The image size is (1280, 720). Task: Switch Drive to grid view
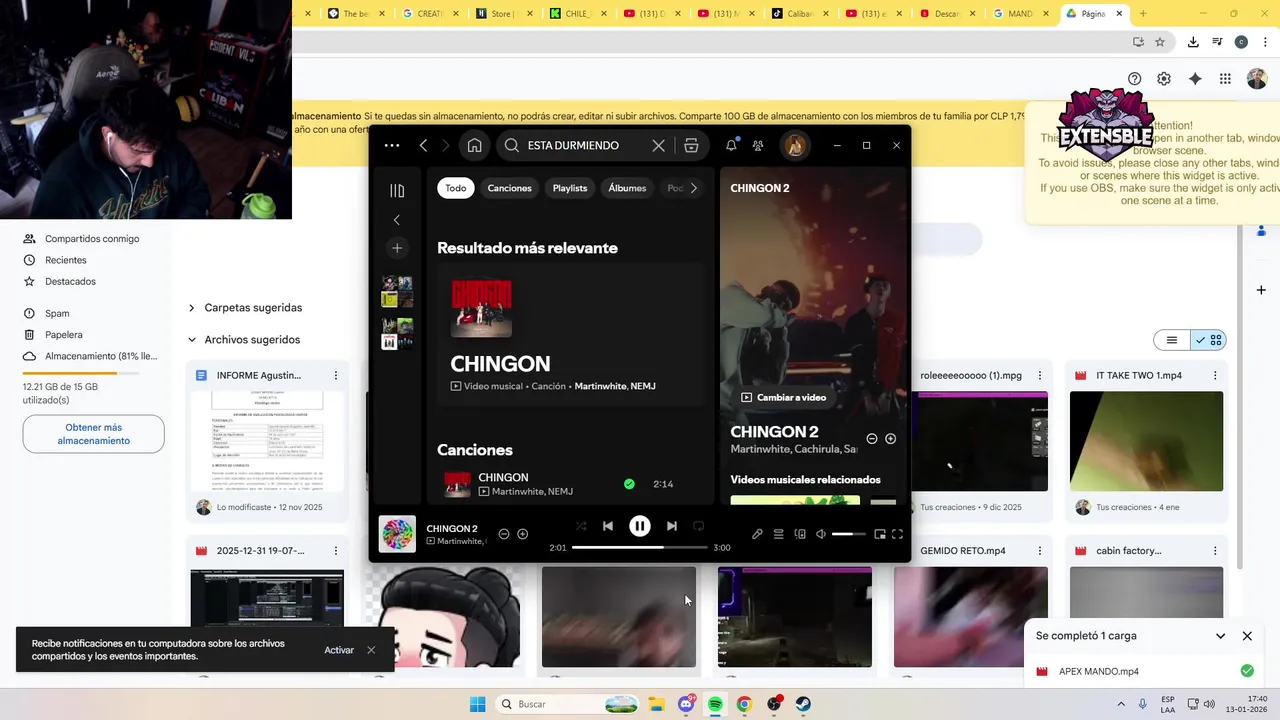[1208, 340]
